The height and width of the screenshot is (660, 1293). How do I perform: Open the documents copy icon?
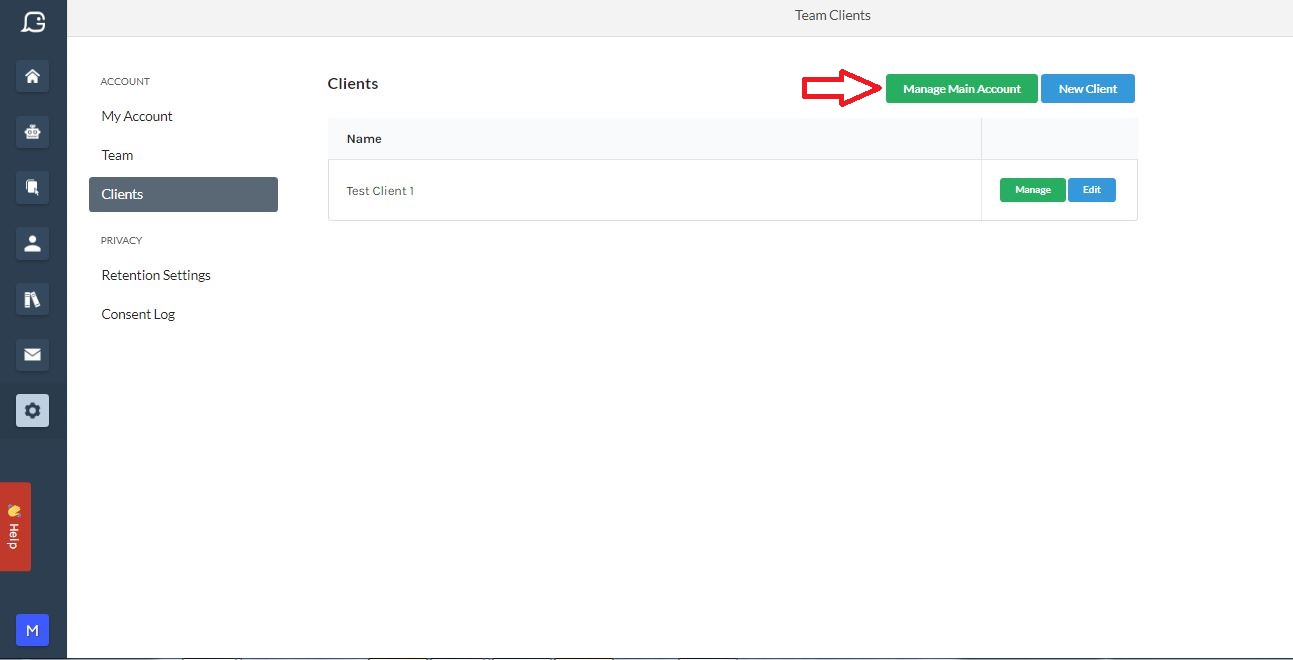[33, 186]
